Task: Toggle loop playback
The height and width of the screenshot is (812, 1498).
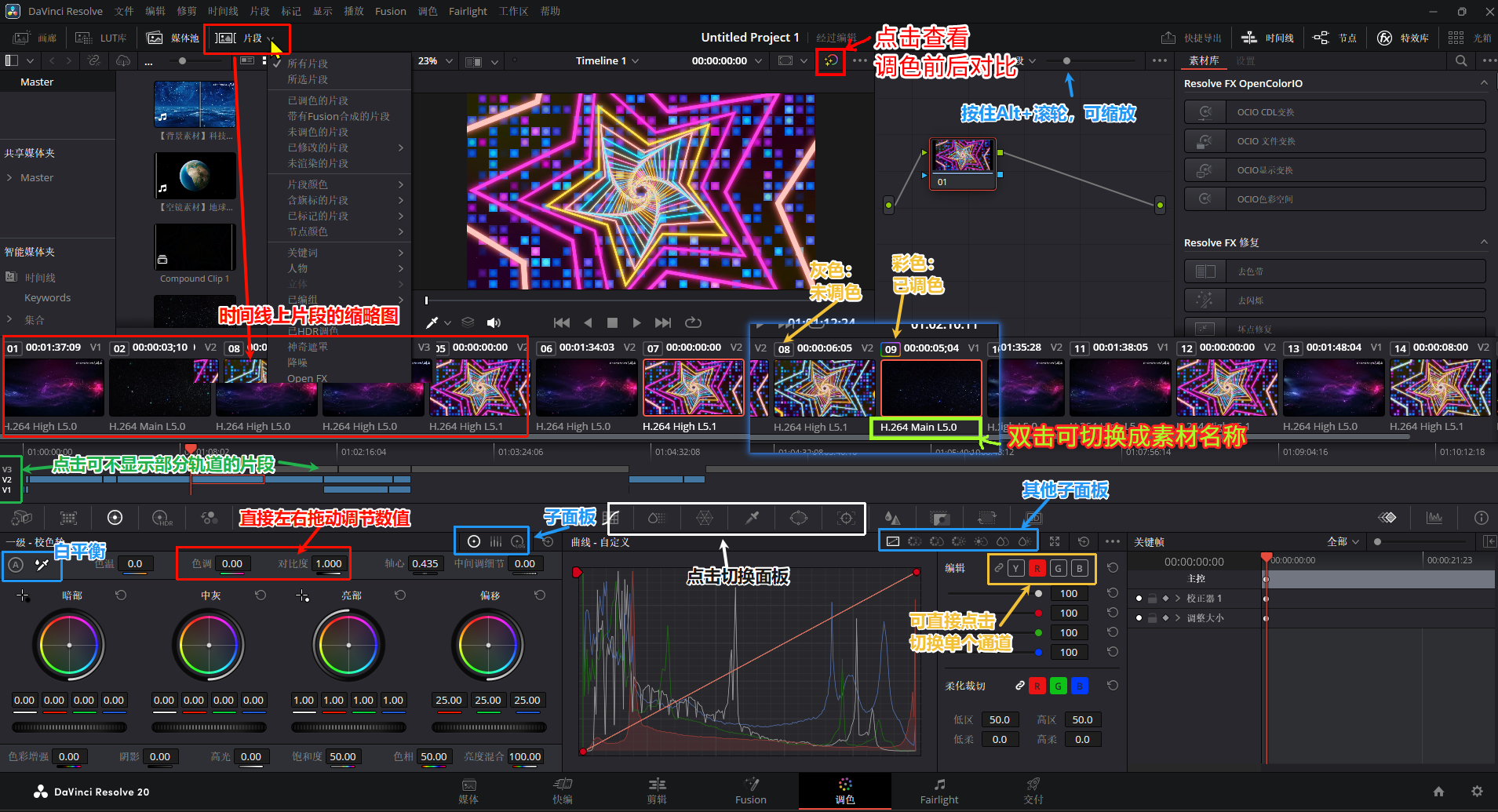Action: (x=693, y=322)
